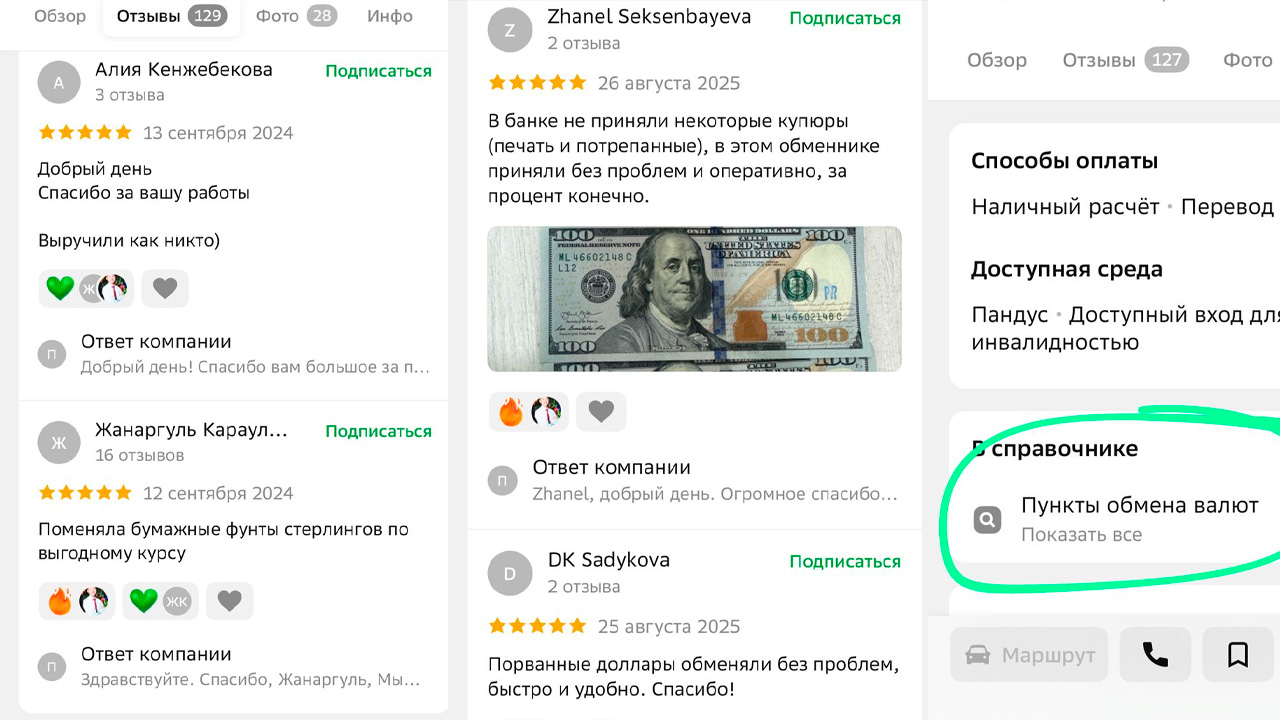Save place with the bookmark icon
The height and width of the screenshot is (720, 1280).
click(x=1238, y=655)
